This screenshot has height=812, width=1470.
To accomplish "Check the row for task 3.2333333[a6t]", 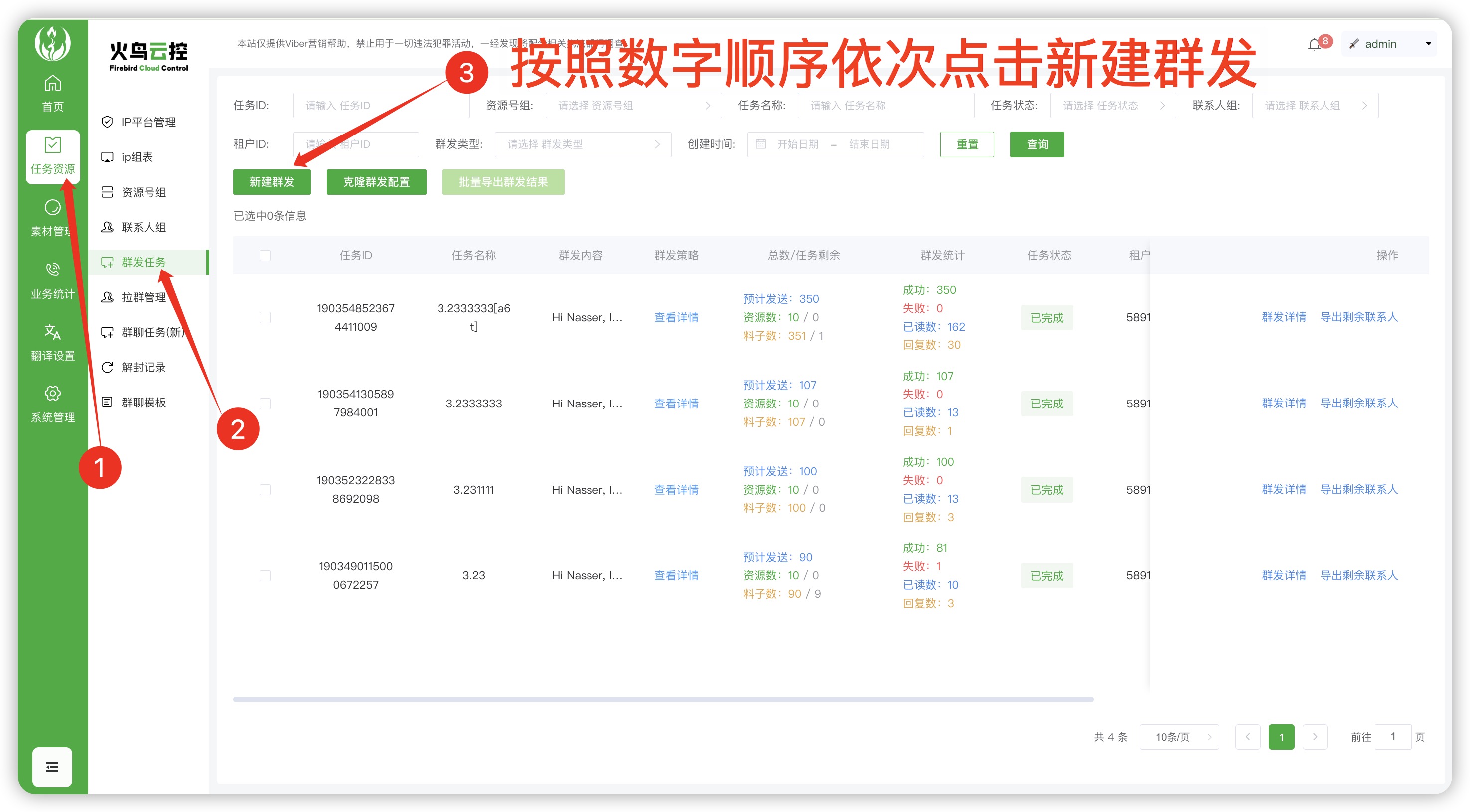I will pyautogui.click(x=265, y=317).
